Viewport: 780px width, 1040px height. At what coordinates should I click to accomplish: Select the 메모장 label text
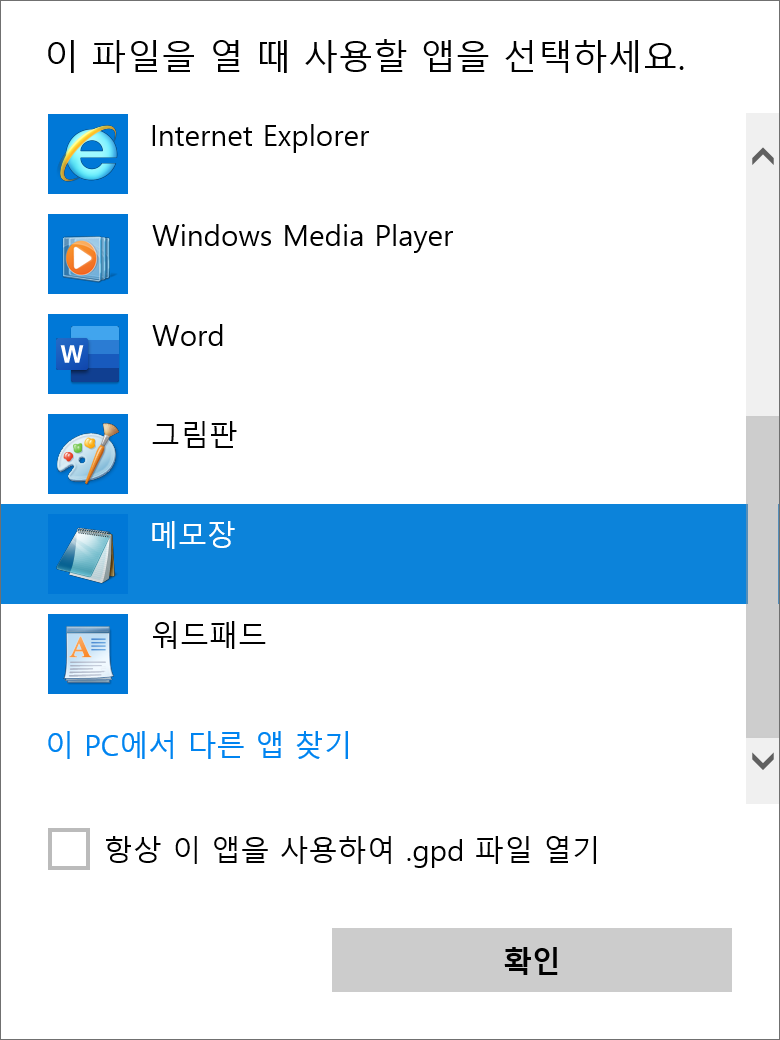point(193,535)
